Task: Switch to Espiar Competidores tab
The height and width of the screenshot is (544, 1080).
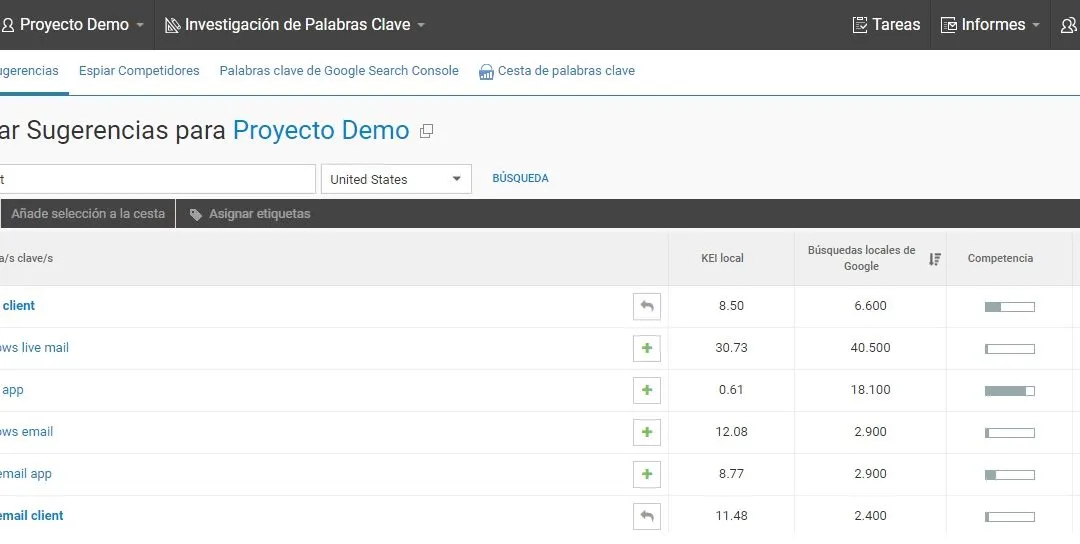Action: pos(139,71)
